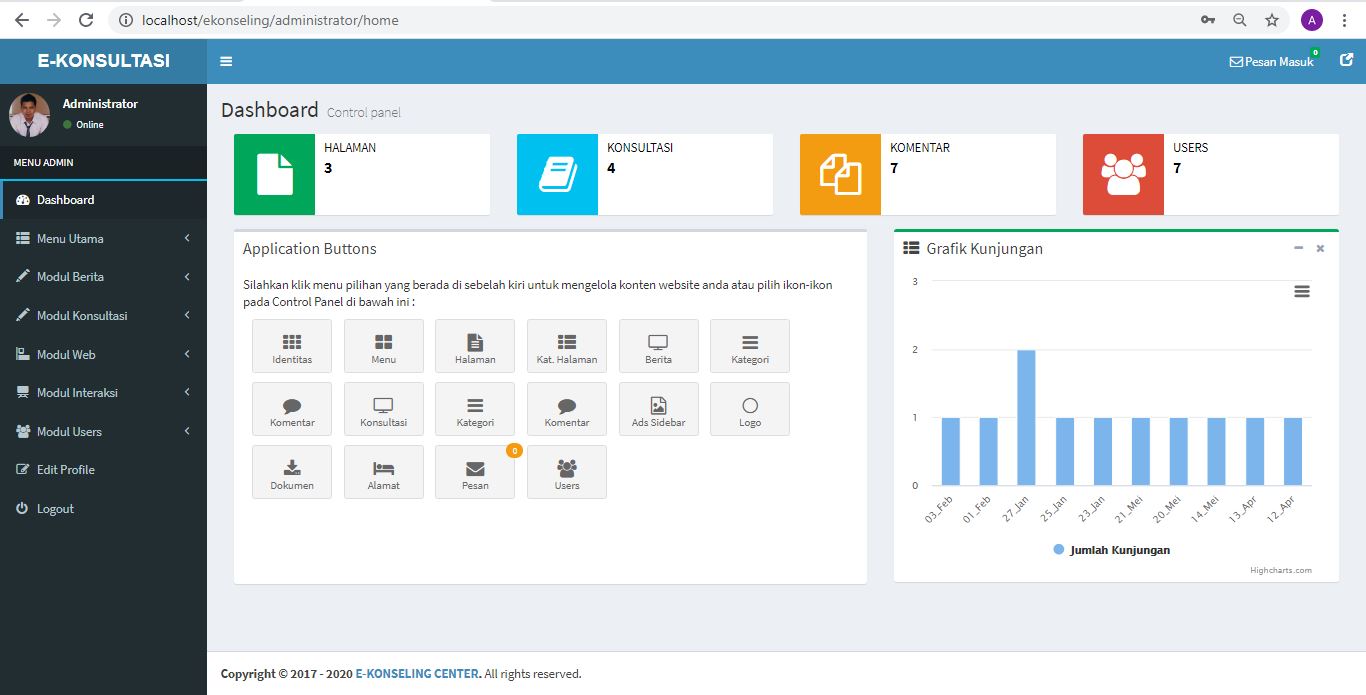Open the Ads Sidebar icon button
Screen dimensions: 1366x695
(658, 409)
